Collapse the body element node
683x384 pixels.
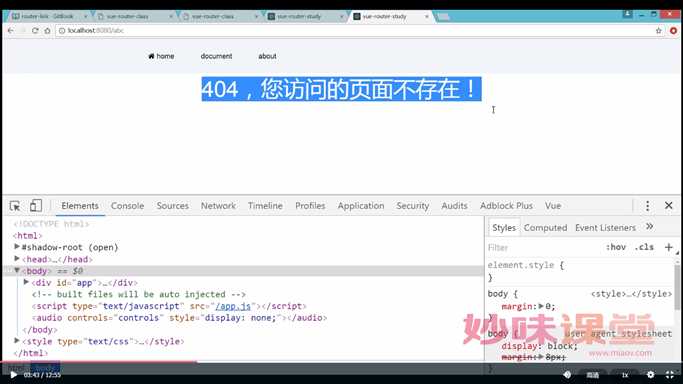pos(17,270)
